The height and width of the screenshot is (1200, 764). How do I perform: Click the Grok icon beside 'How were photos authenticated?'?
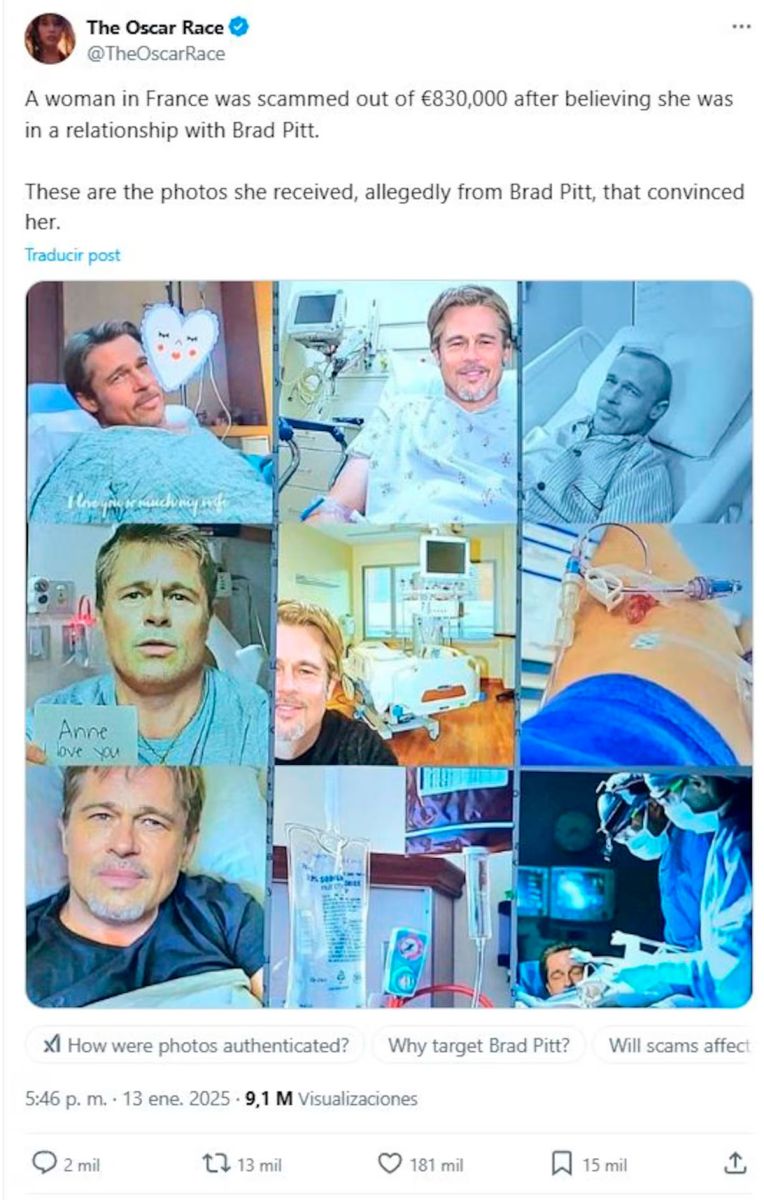coord(52,1046)
